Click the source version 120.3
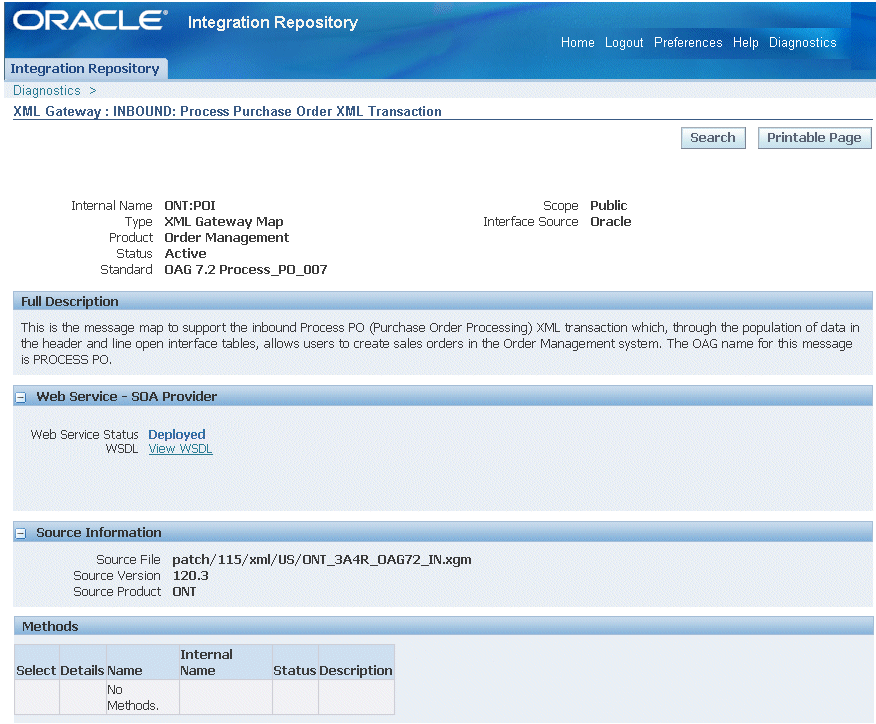876x724 pixels. tap(191, 576)
